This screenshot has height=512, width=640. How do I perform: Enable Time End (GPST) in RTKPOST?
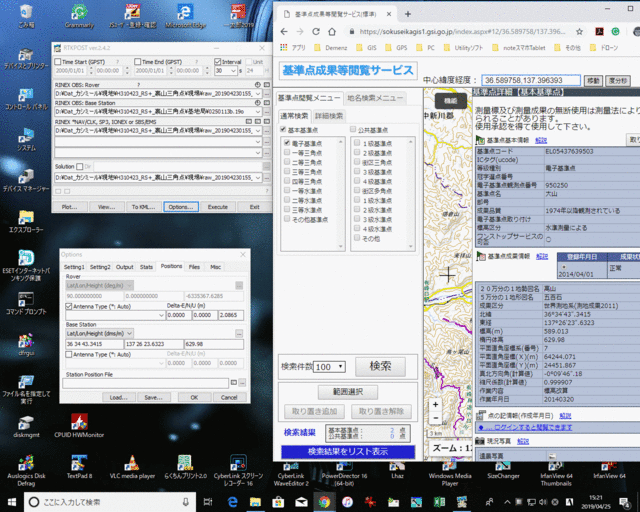pyautogui.click(x=138, y=62)
